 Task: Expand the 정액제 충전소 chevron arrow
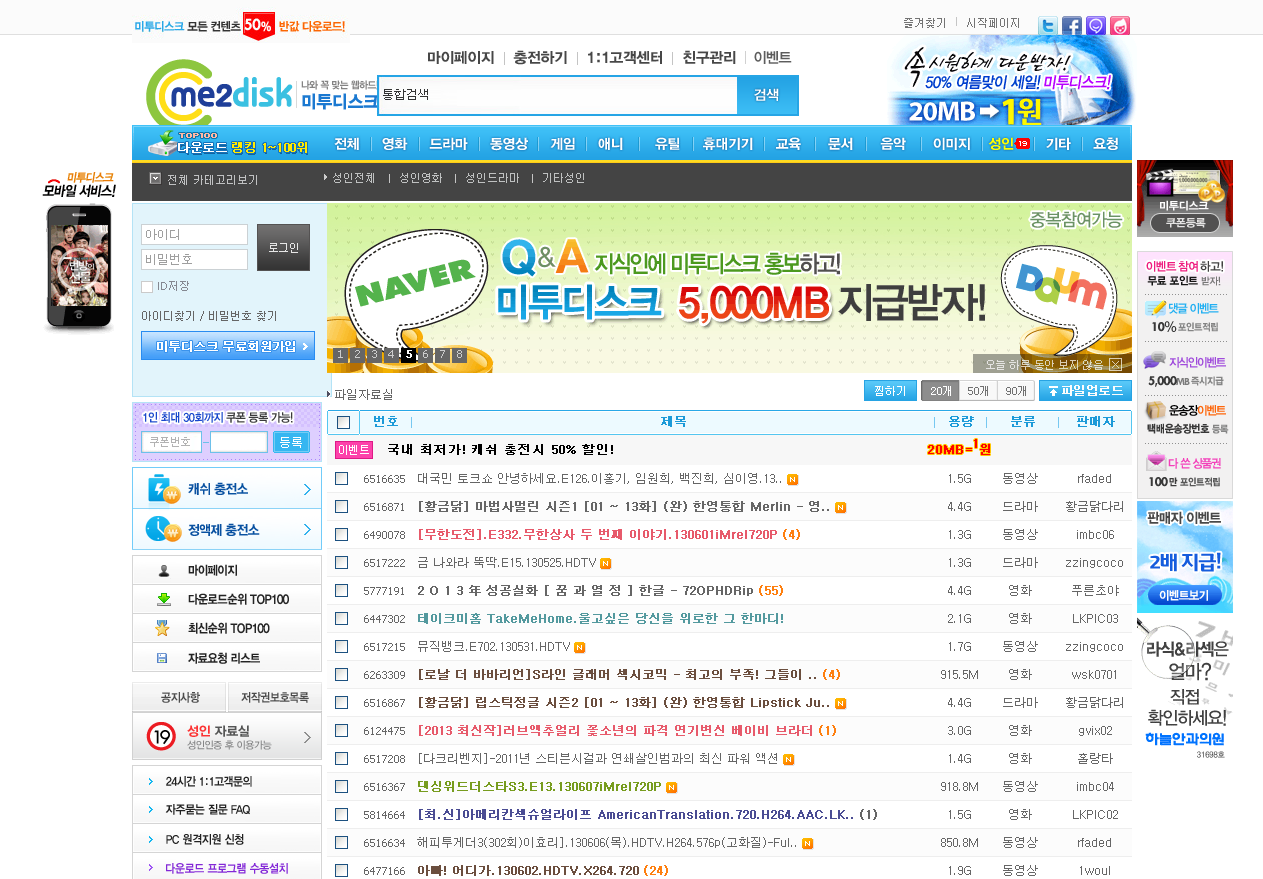(306, 529)
